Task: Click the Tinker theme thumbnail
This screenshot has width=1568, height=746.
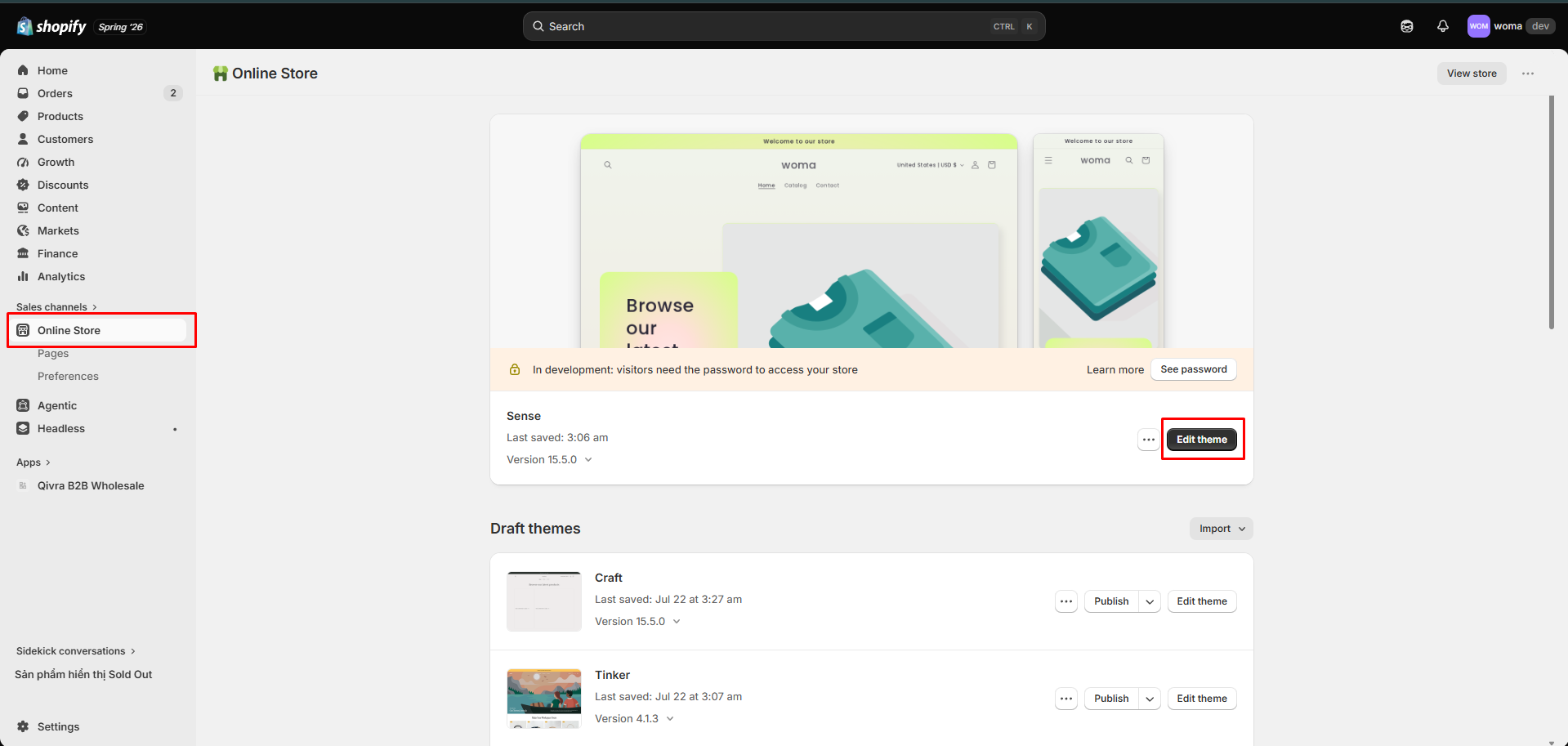Action: (544, 699)
